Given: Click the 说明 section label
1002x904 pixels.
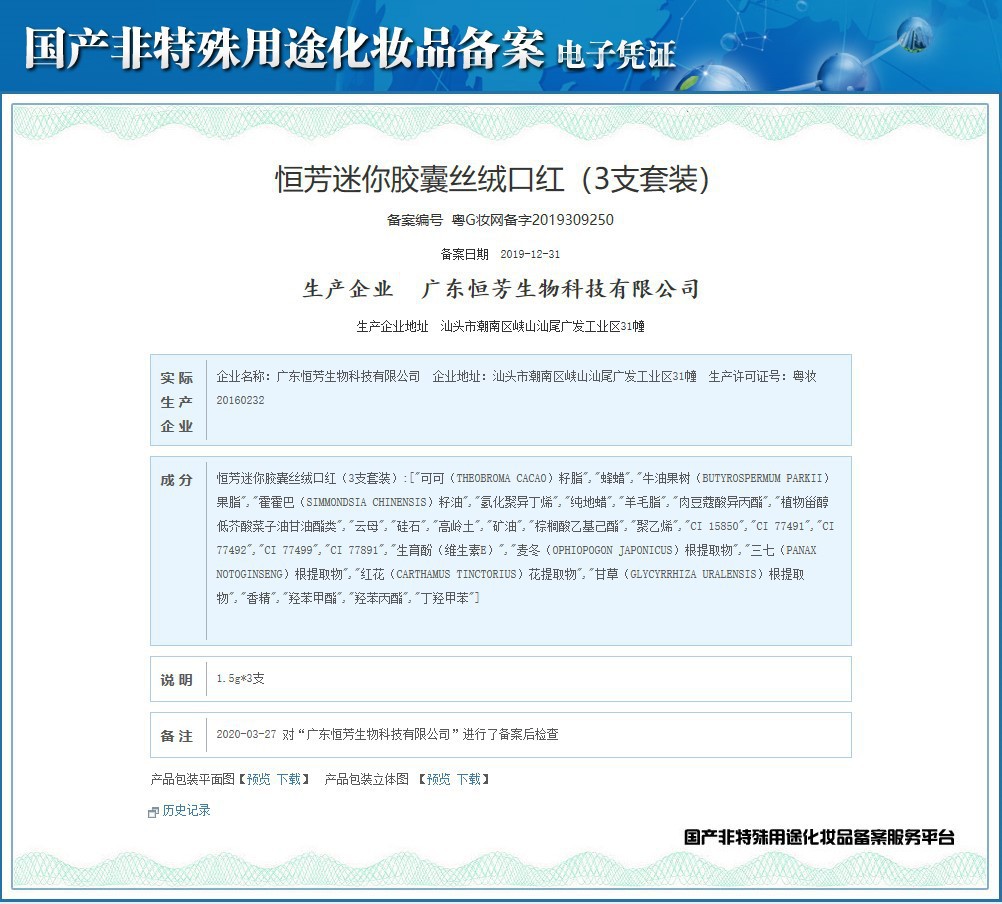Looking at the screenshot, I should click(x=176, y=680).
